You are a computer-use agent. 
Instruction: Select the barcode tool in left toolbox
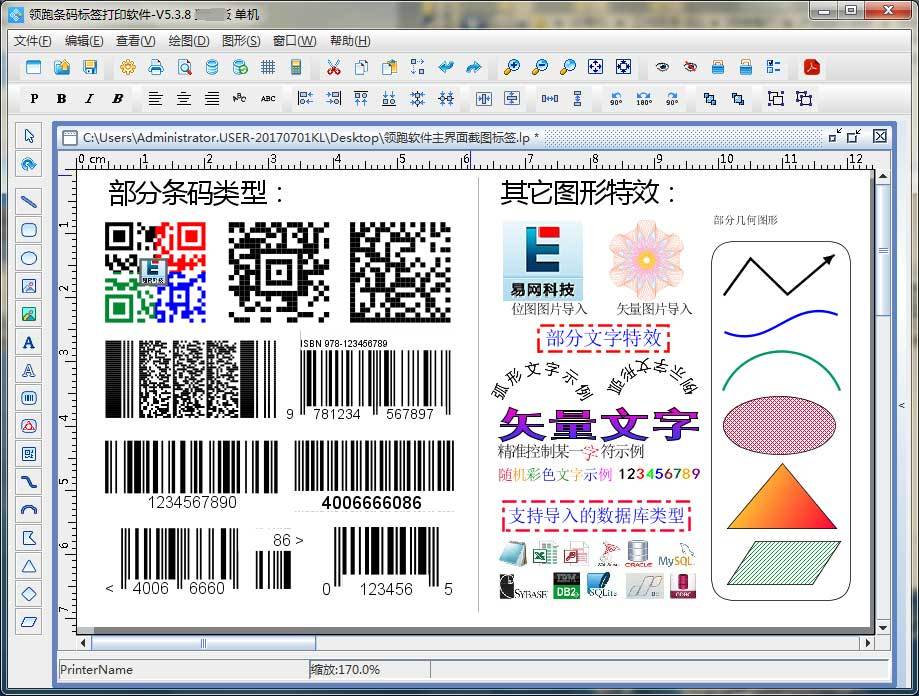pyautogui.click(x=29, y=398)
